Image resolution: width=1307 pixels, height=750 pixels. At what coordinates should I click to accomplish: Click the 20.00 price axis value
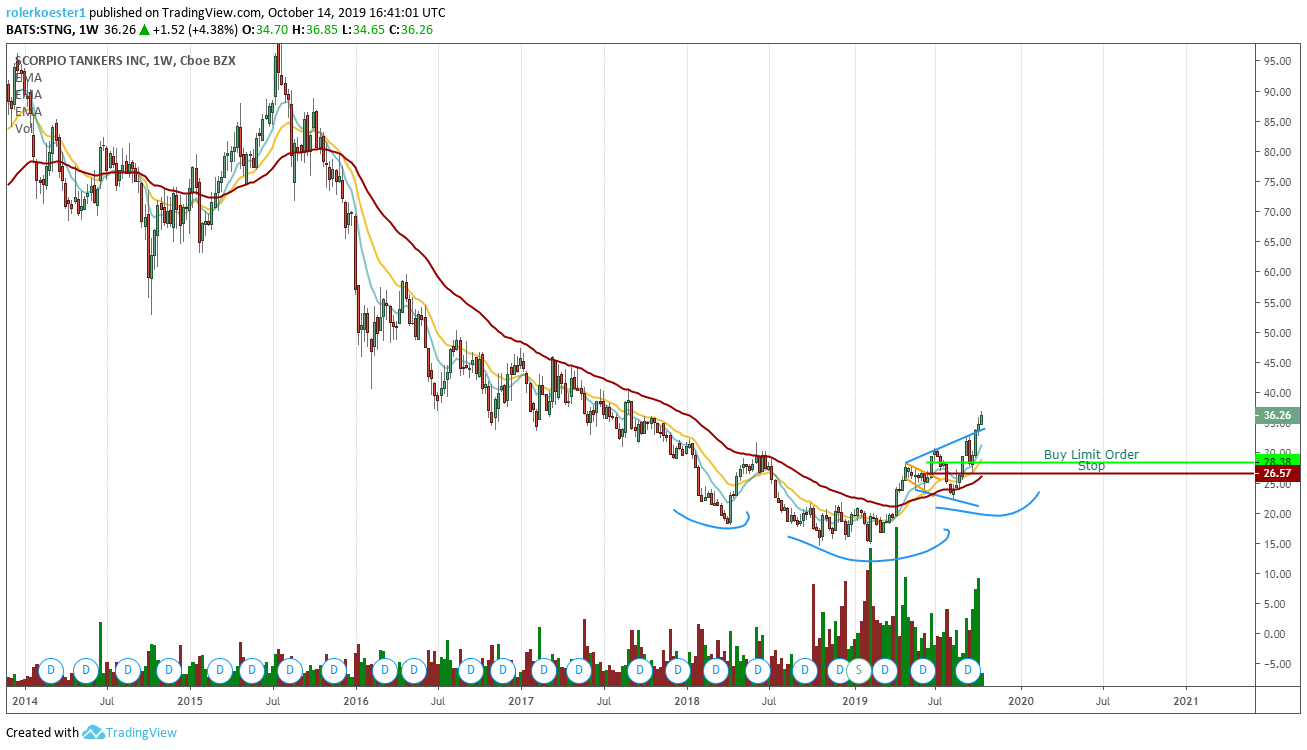coord(1279,514)
